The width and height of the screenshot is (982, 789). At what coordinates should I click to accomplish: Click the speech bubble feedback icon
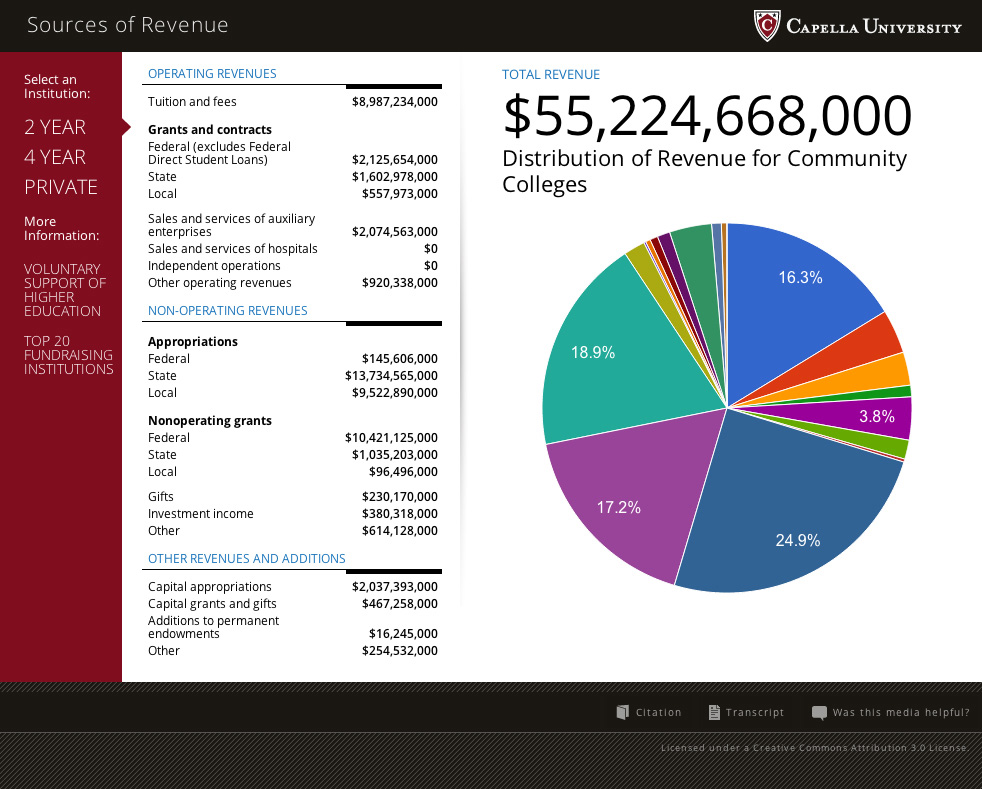tap(819, 713)
